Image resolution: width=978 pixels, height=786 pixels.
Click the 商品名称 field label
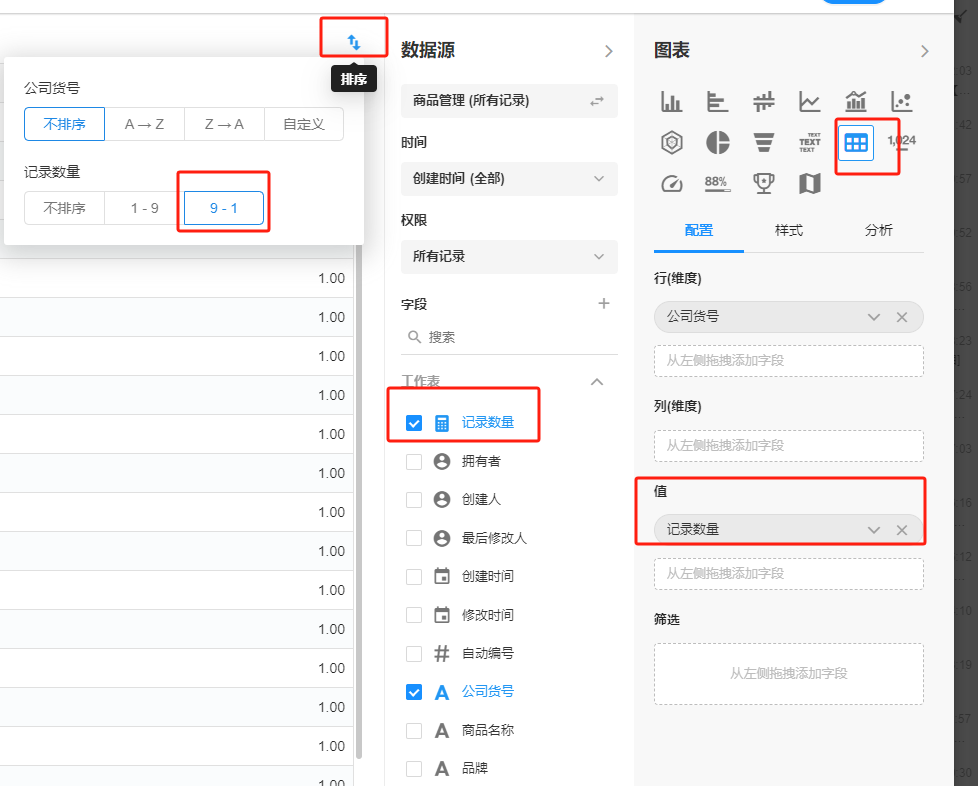coord(488,730)
